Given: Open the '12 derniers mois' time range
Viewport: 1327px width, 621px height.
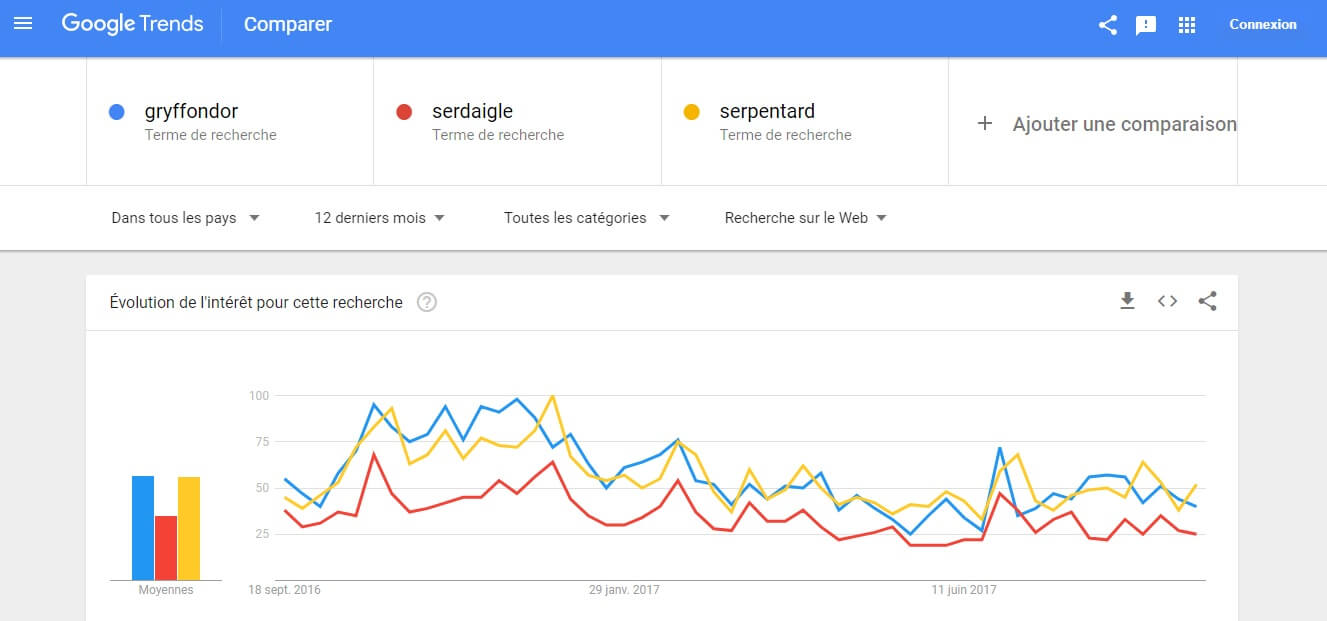Looking at the screenshot, I should 379,218.
